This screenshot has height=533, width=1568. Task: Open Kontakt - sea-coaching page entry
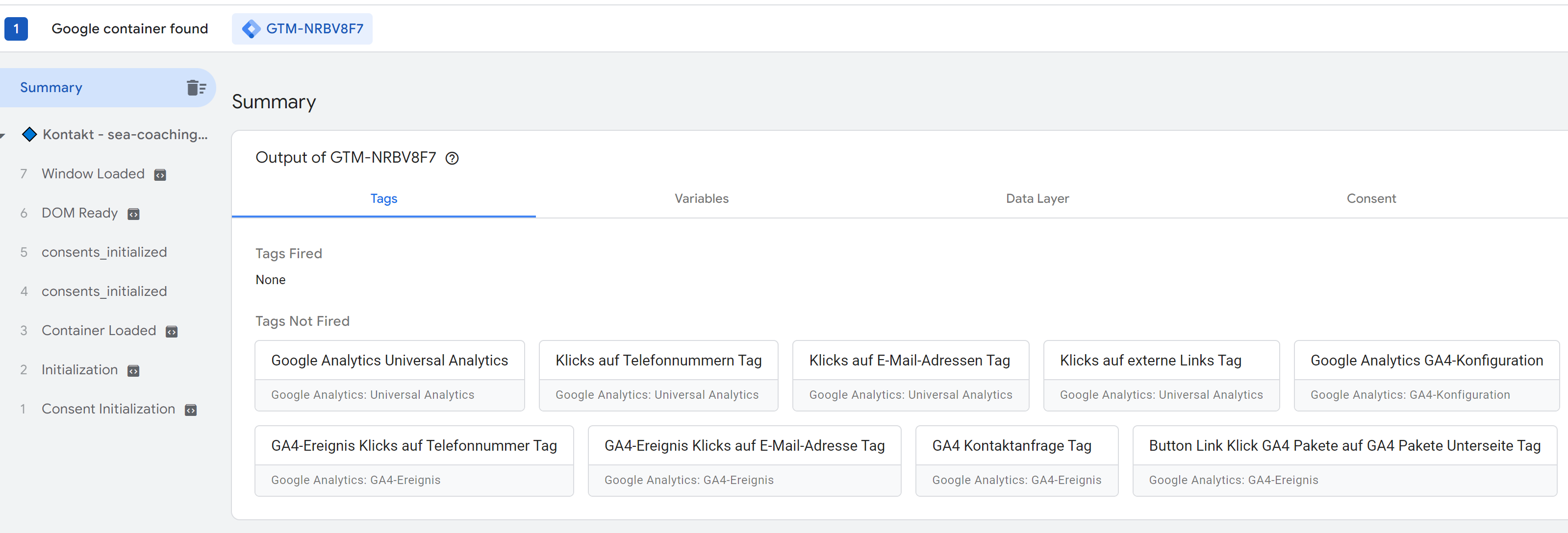coord(125,134)
